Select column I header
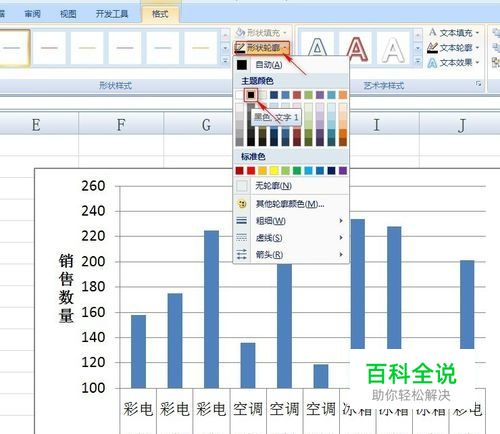This screenshot has width=500, height=434. 377,125
